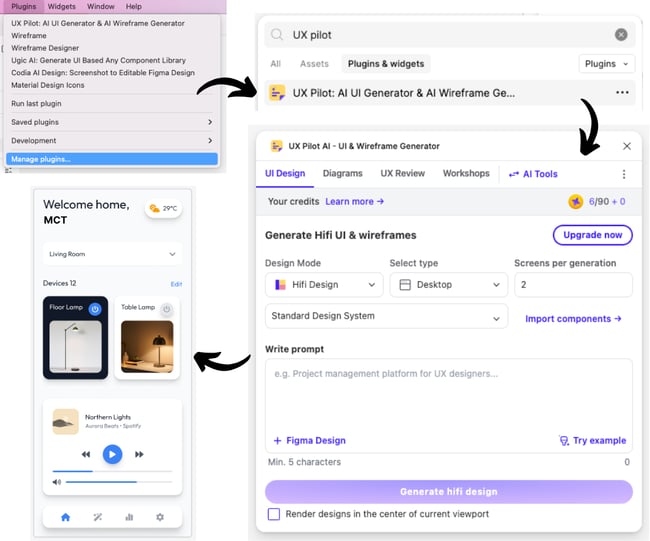Open the Living Room dropdown
Screen dimensions: 650x541
pyautogui.click(x=112, y=254)
